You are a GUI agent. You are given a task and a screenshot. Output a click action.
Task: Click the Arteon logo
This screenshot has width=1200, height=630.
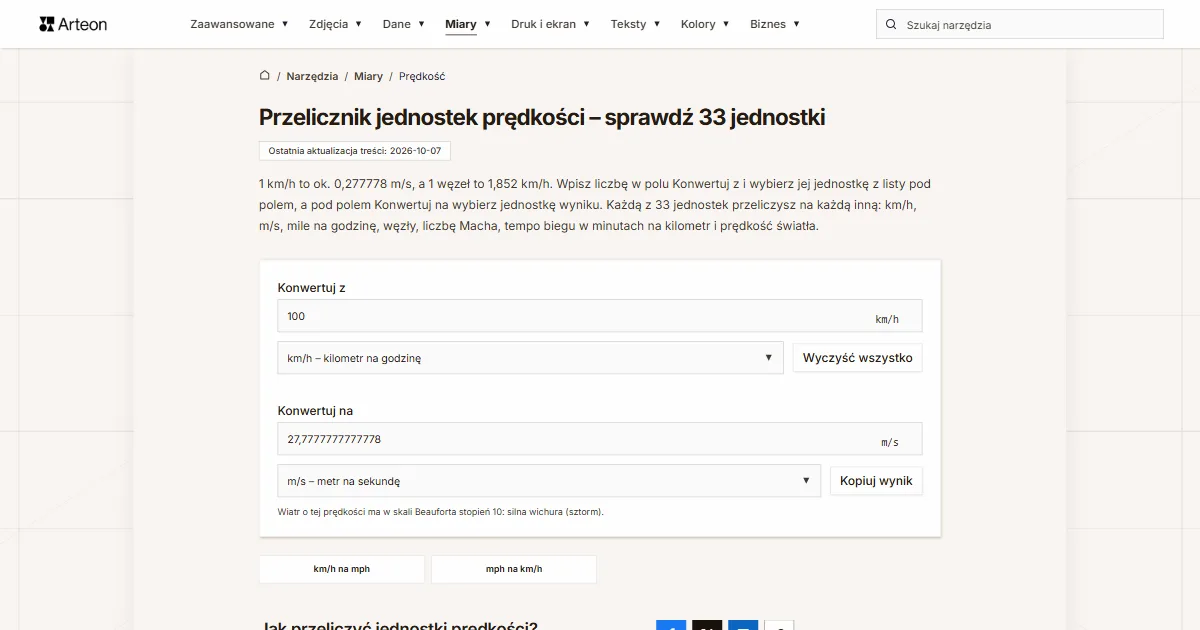pyautogui.click(x=73, y=24)
